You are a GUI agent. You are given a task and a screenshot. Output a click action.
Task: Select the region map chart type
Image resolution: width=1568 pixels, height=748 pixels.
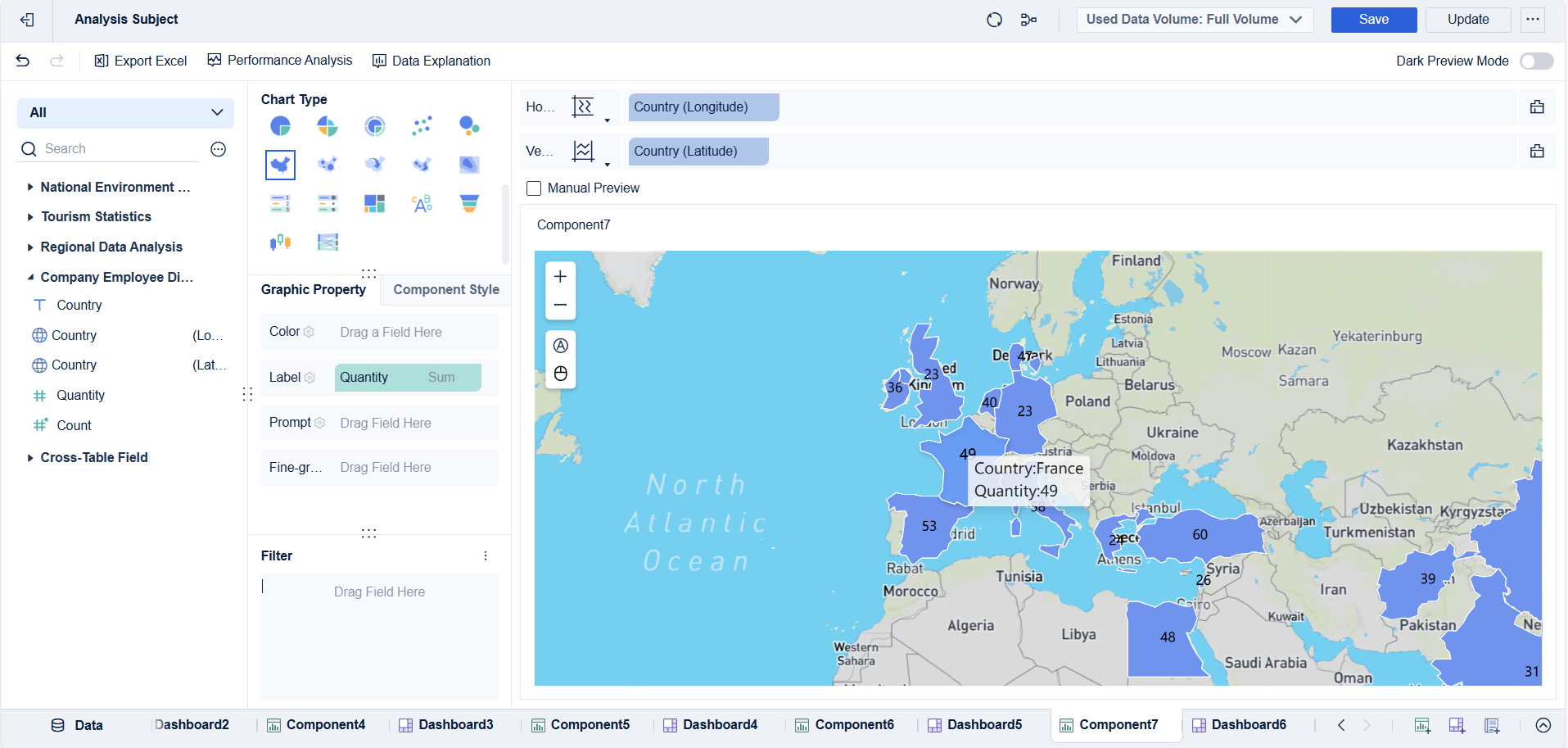coord(280,165)
